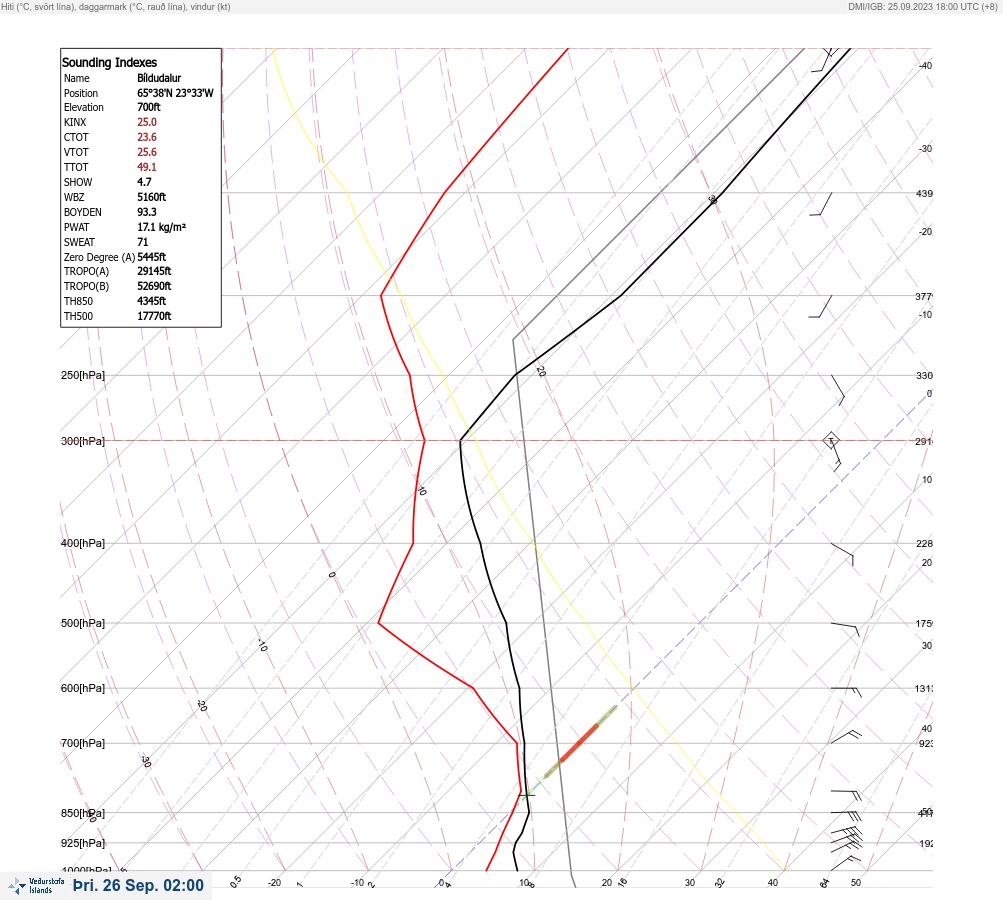Click the BOYDEN value 93.3
This screenshot has height=900, width=1003.
click(x=146, y=212)
